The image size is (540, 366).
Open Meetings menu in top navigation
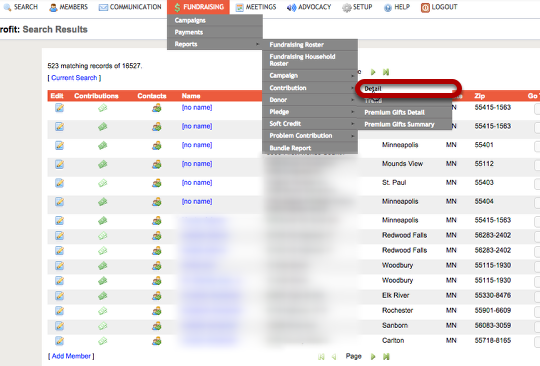click(256, 7)
